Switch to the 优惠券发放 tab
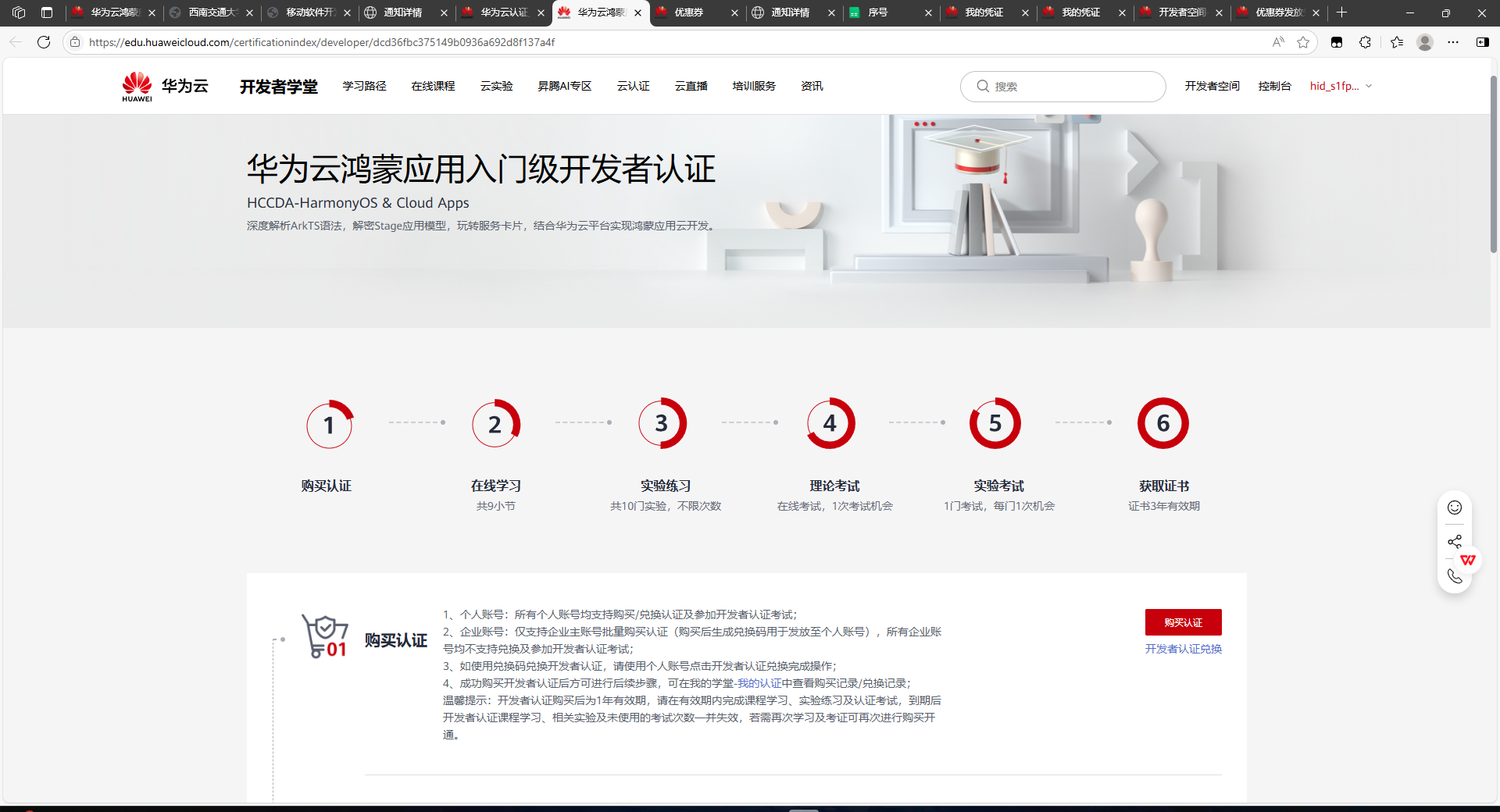 pyautogui.click(x=1277, y=12)
